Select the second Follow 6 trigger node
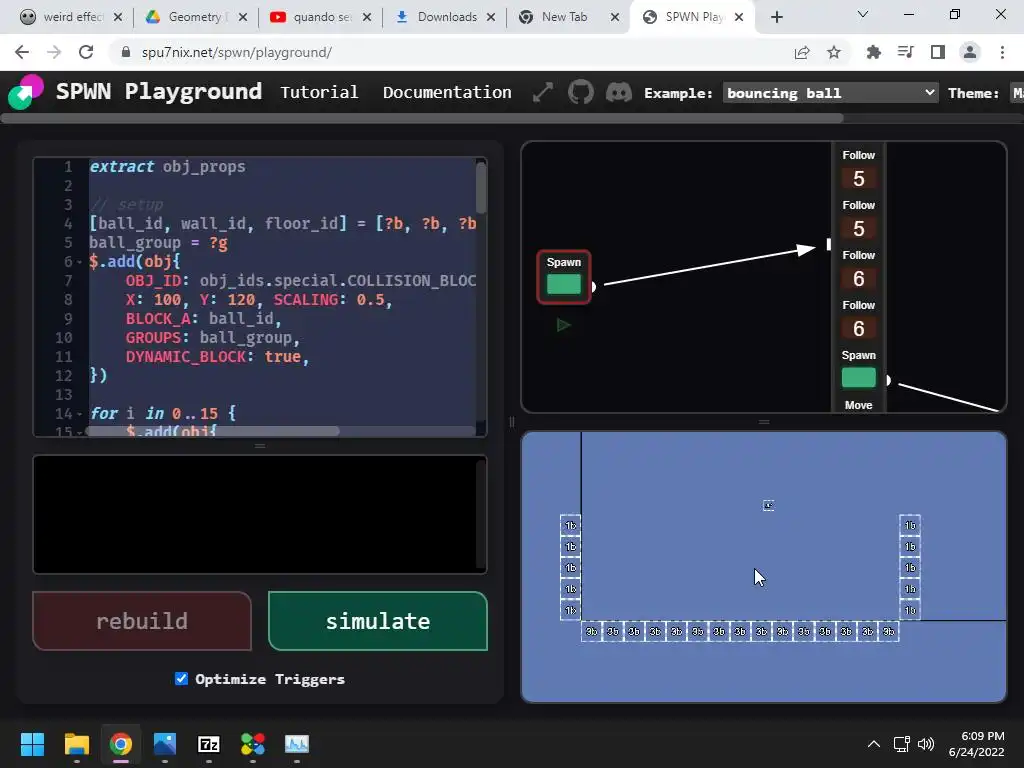Screen dimensions: 1024x768 [858, 320]
